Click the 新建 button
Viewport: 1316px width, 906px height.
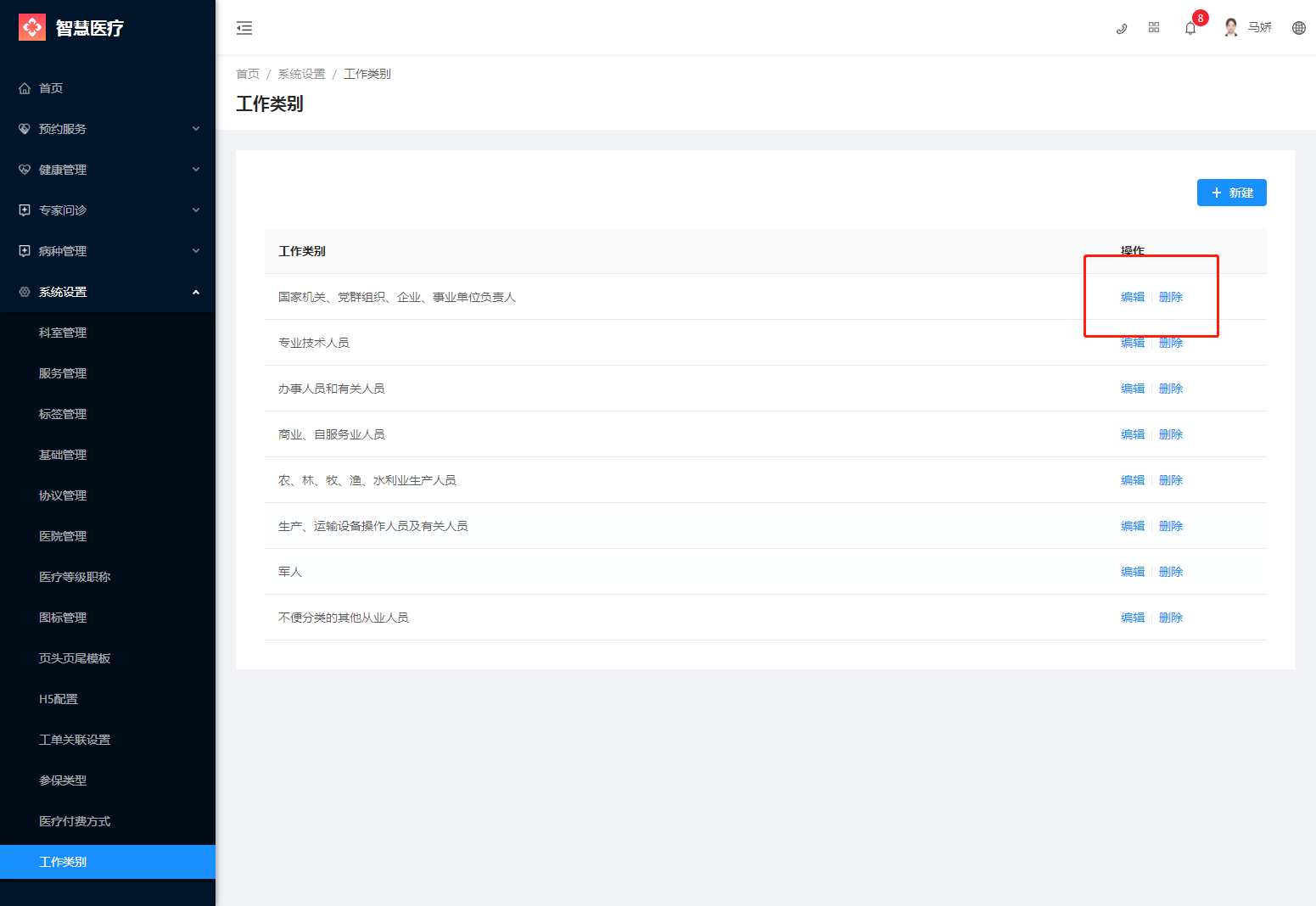tap(1232, 193)
